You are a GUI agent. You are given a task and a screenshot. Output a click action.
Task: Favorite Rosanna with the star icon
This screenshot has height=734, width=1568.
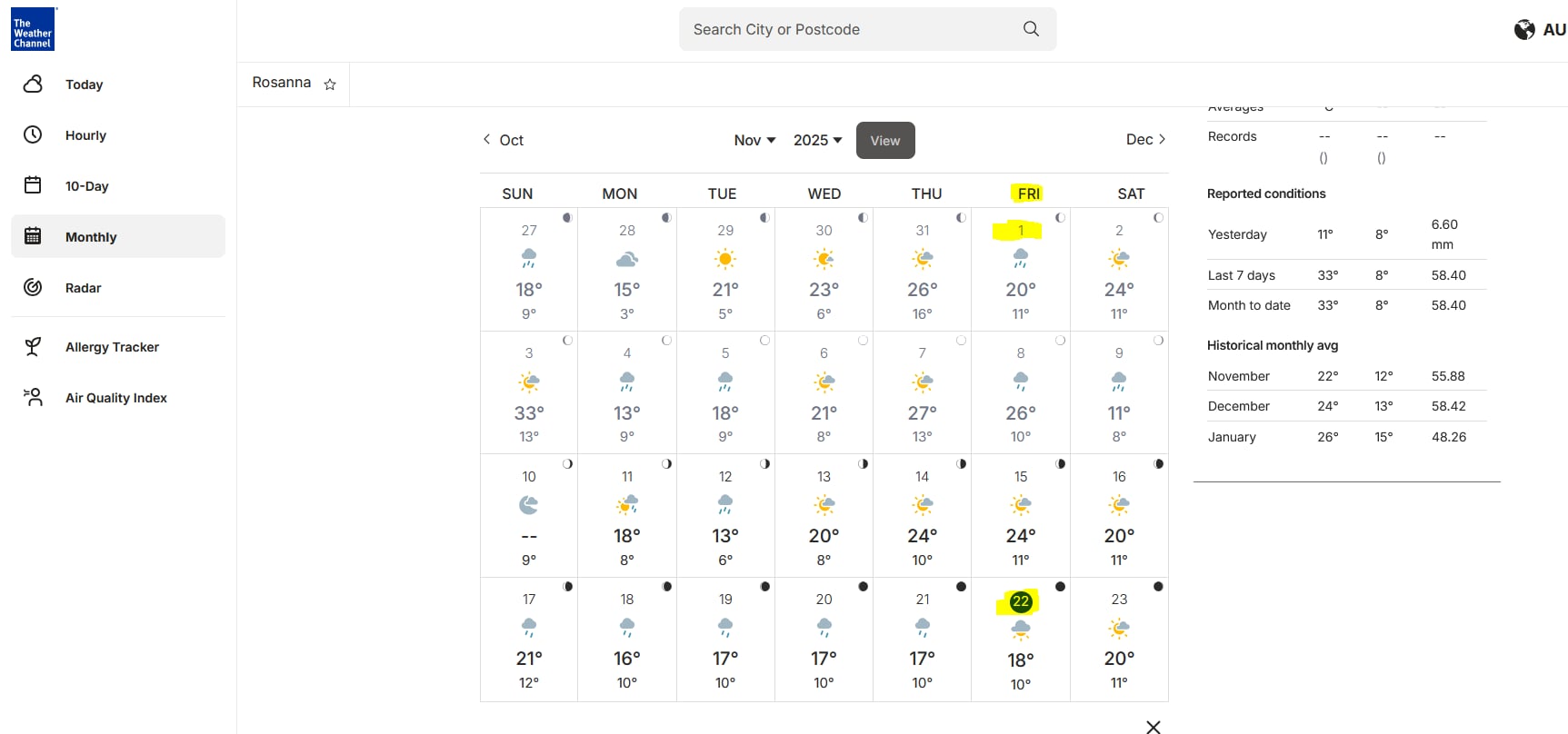(x=330, y=84)
